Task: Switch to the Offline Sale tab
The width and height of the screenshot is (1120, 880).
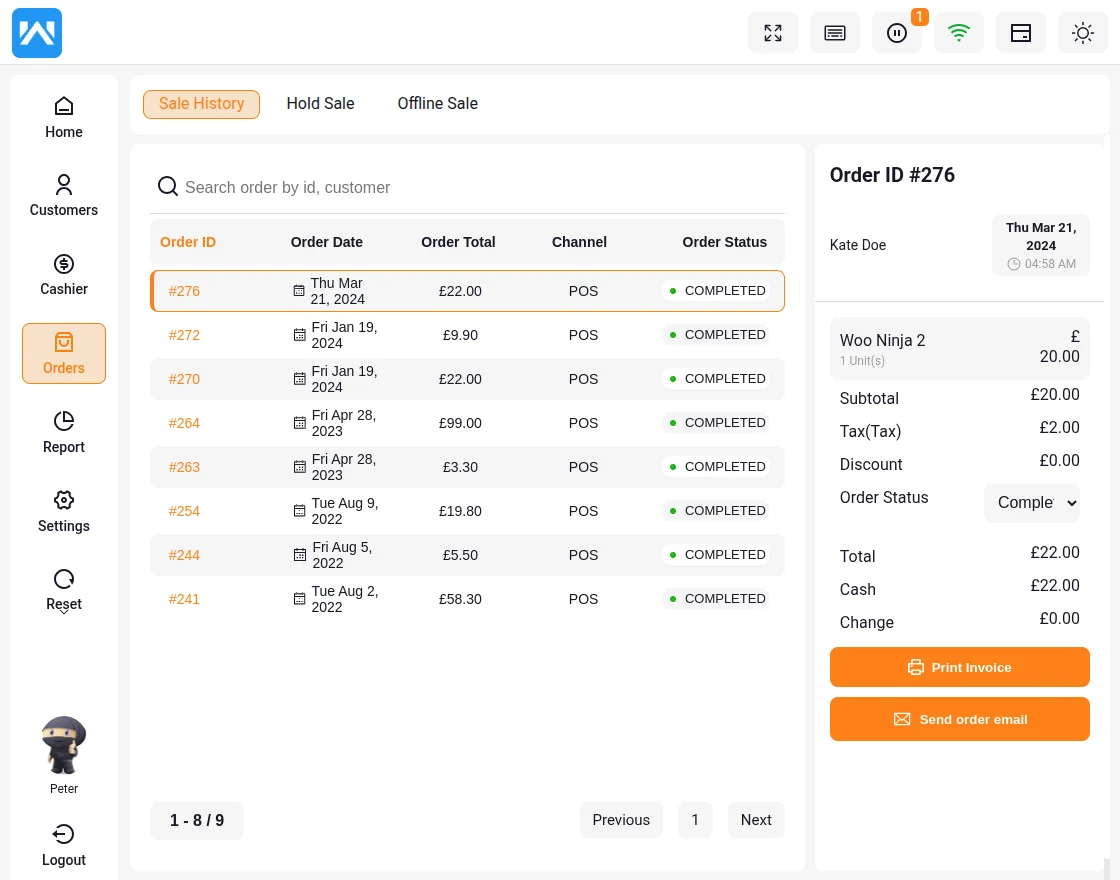Action: (x=437, y=104)
